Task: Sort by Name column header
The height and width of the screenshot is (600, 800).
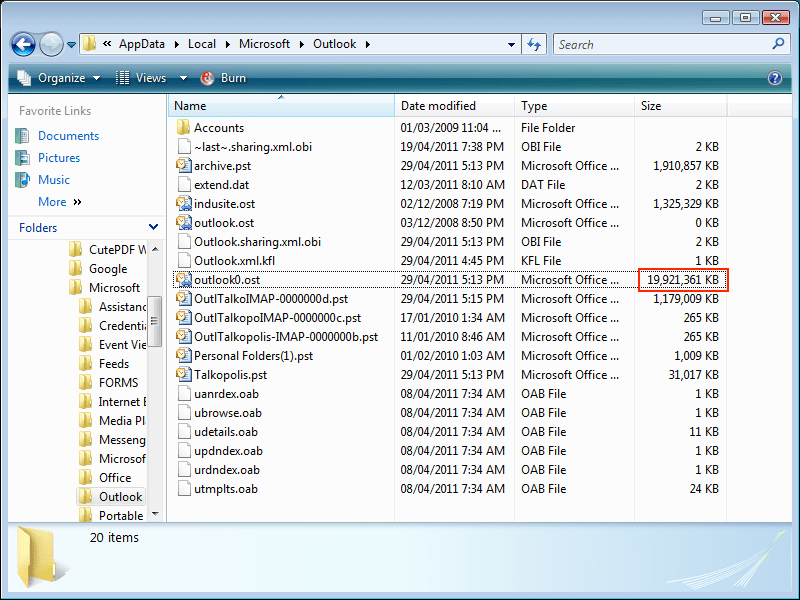Action: [281, 106]
